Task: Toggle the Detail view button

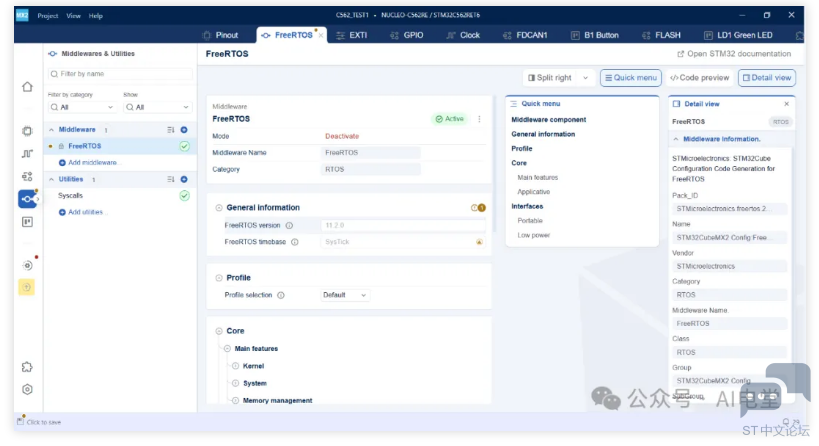Action: click(x=767, y=78)
